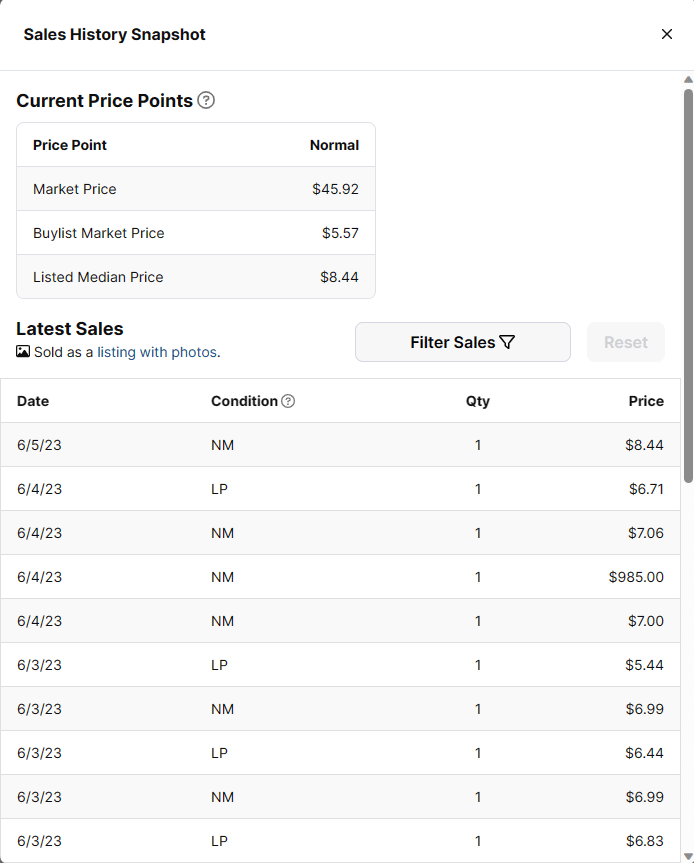
Task: Click the vertical scrollbar thumb
Action: pyautogui.click(x=687, y=280)
